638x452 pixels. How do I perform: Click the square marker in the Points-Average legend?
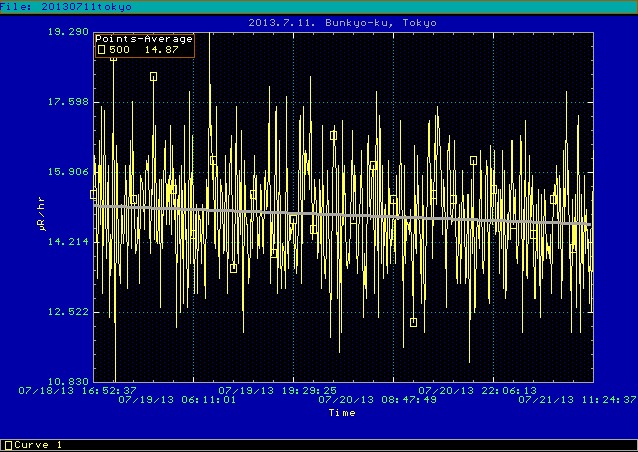(x=101, y=49)
